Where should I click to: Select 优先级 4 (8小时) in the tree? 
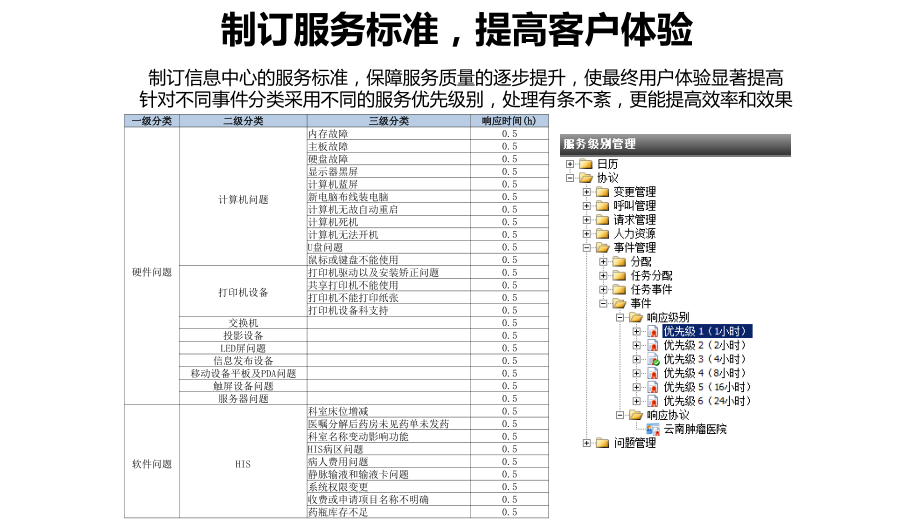(705, 373)
